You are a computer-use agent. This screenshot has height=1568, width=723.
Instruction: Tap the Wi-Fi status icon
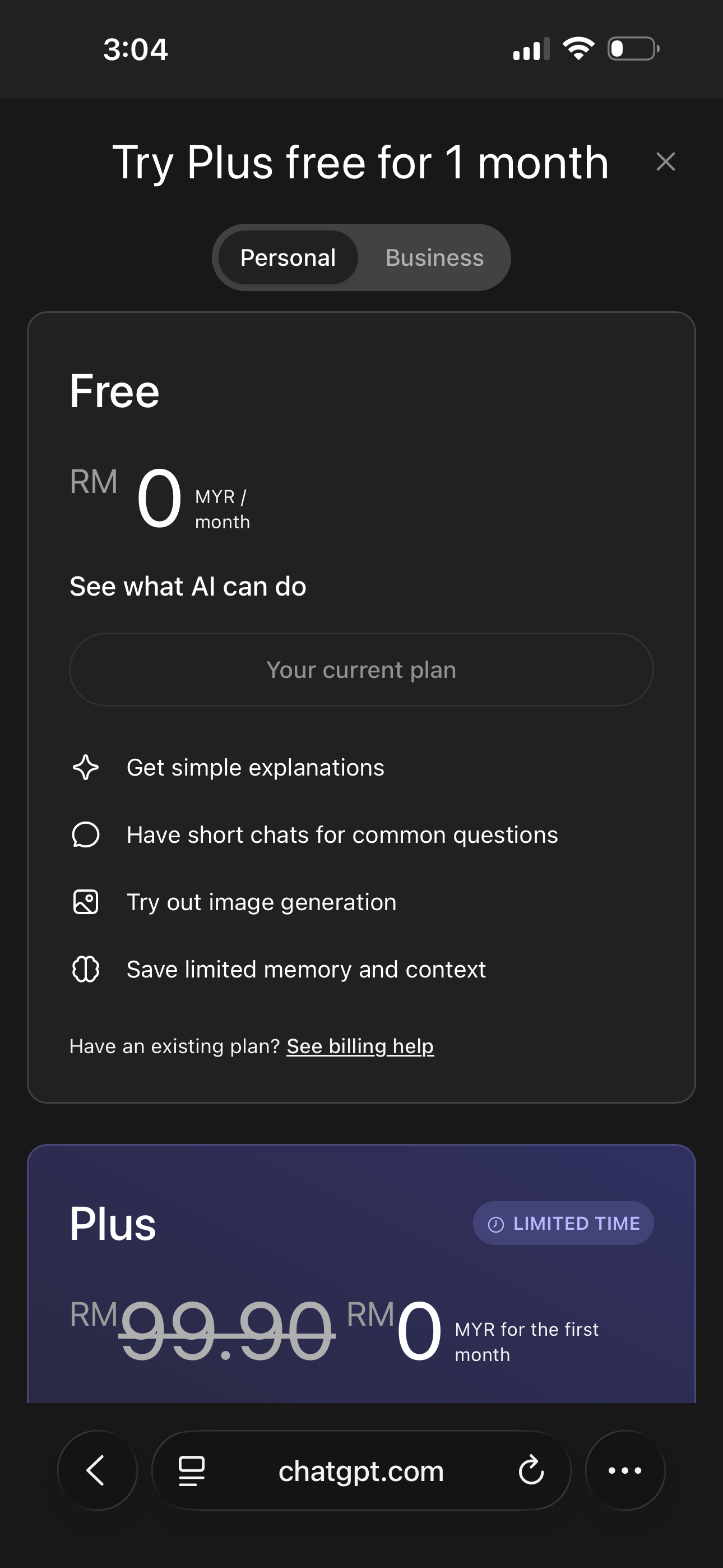tap(578, 49)
